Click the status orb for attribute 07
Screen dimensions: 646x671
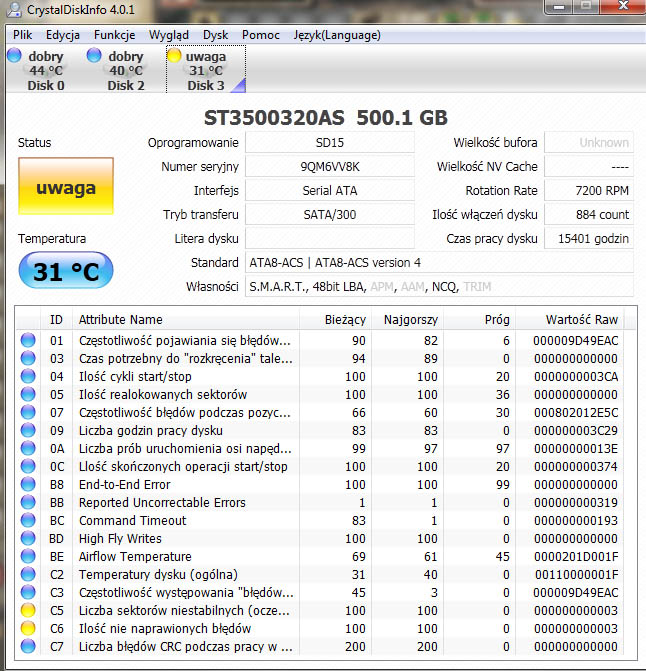(28, 412)
